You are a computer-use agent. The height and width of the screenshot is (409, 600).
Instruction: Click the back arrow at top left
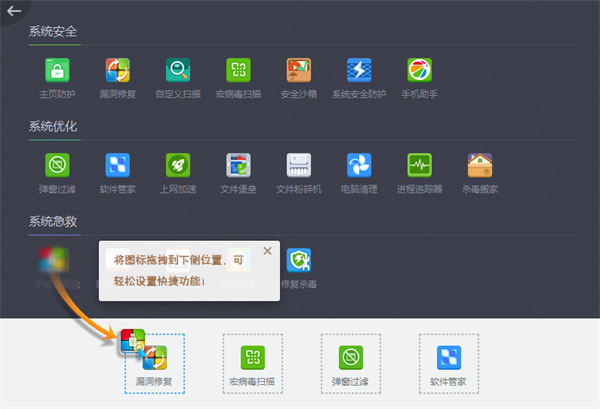tap(14, 12)
